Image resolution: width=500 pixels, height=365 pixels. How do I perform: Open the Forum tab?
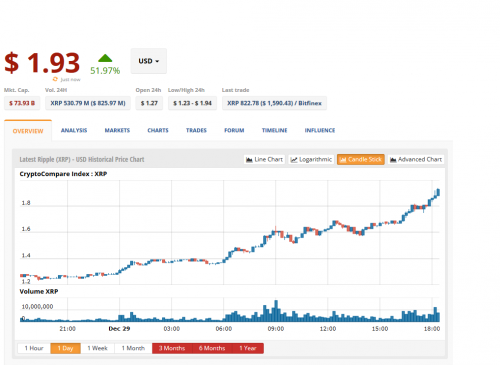click(234, 130)
